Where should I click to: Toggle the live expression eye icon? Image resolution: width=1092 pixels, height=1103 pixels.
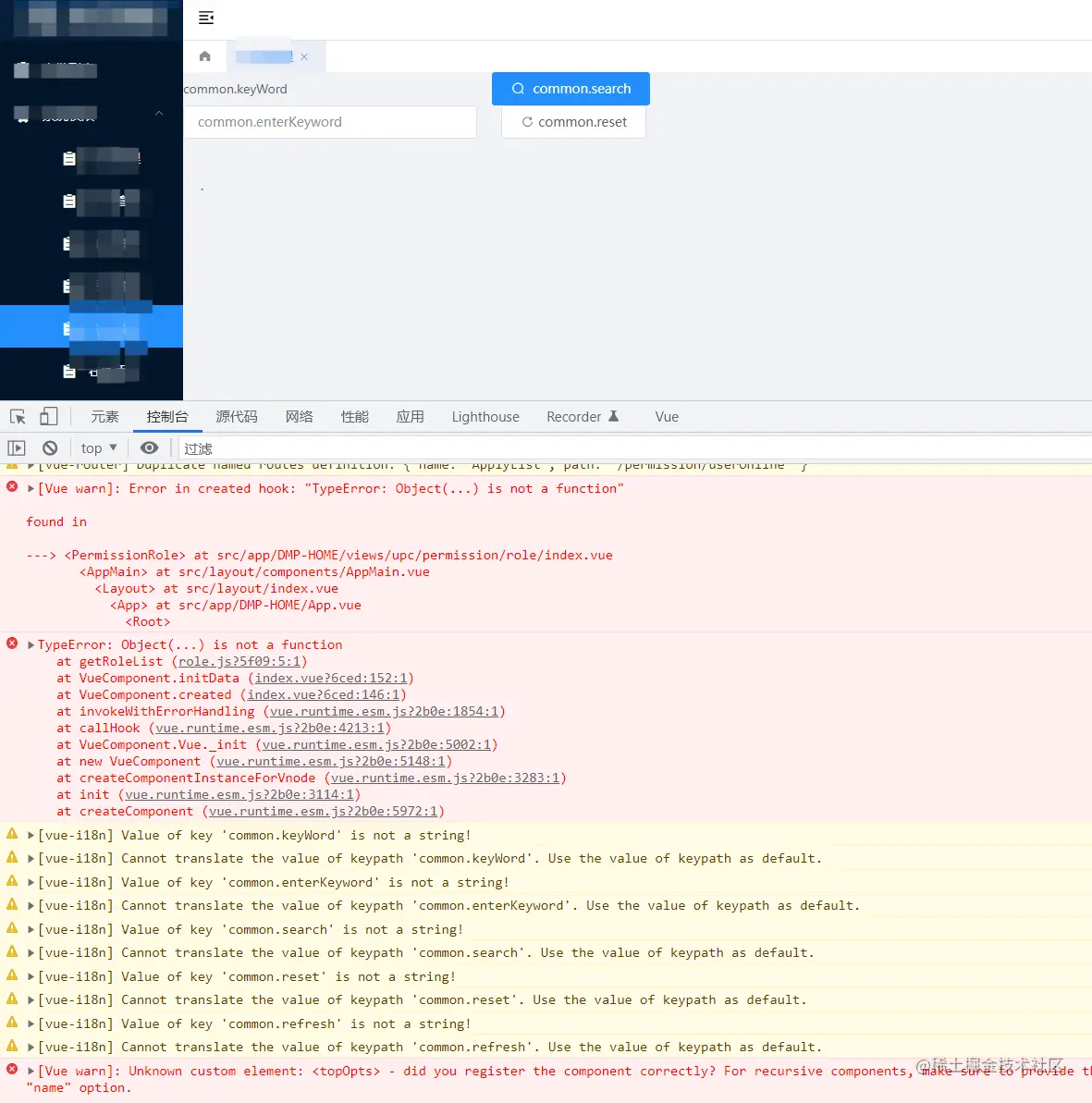pos(149,448)
